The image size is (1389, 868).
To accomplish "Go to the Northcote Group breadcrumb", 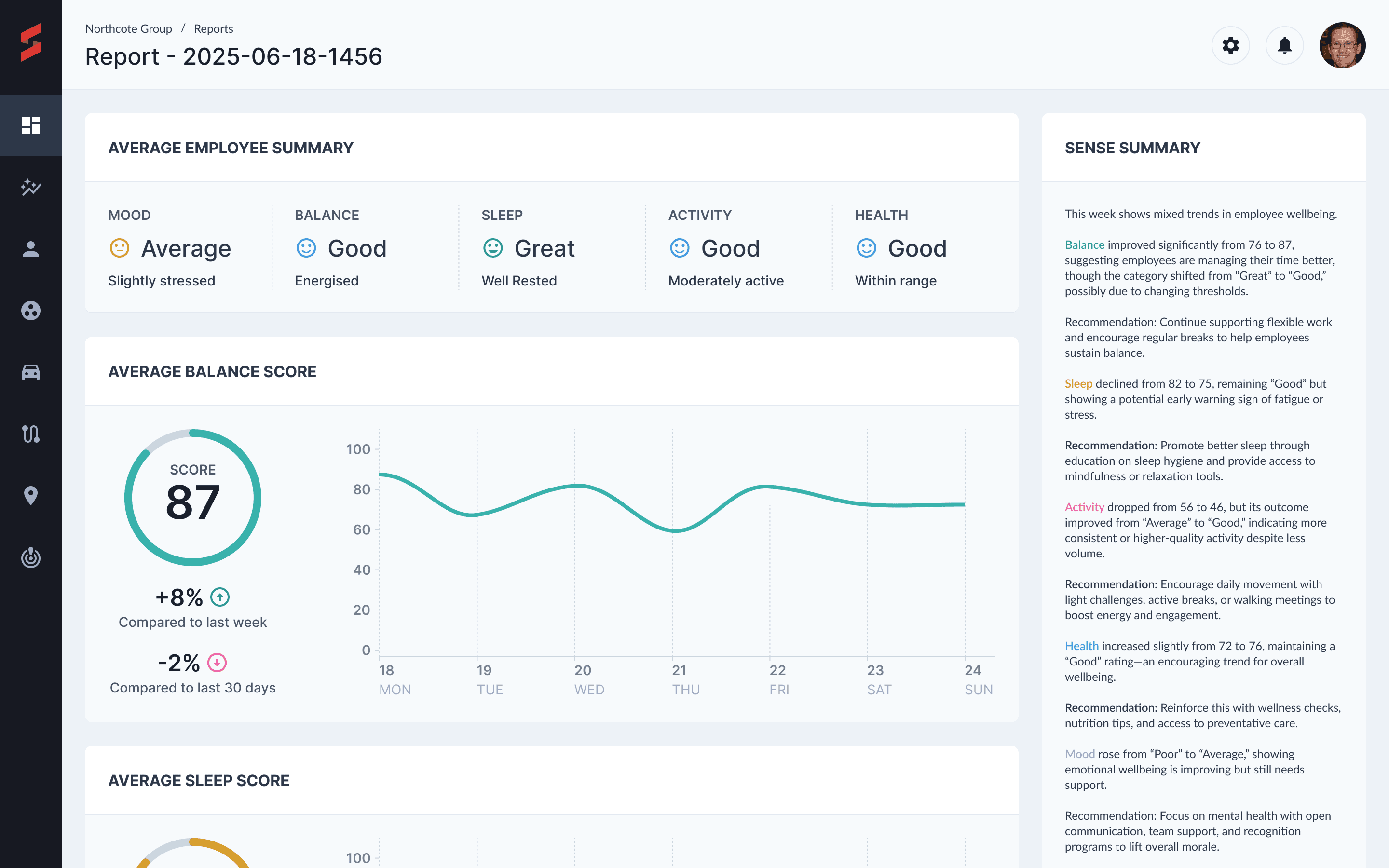I will (129, 29).
